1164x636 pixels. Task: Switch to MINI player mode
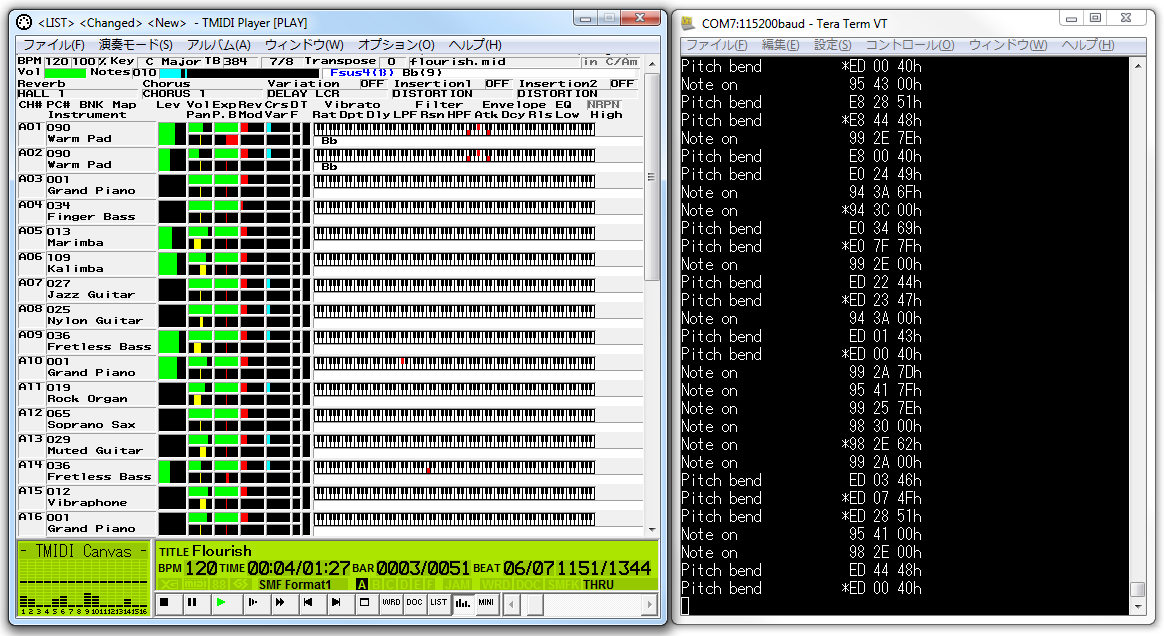tap(485, 603)
